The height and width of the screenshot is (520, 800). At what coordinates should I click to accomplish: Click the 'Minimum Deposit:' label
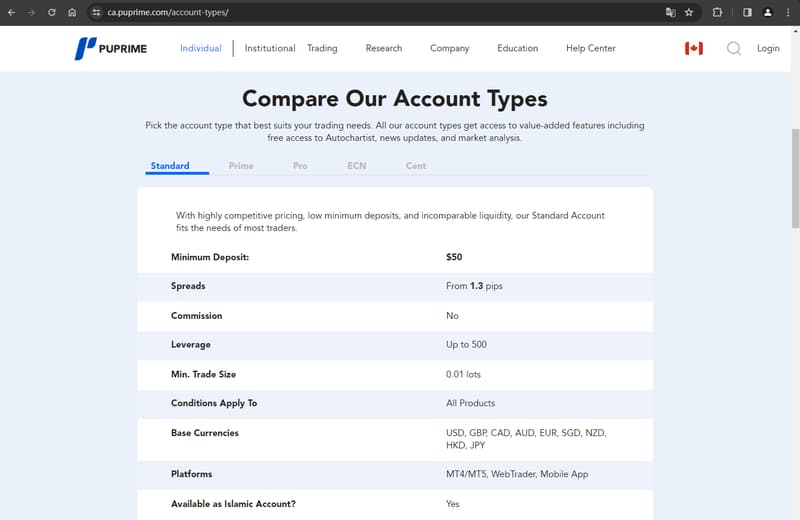pyautogui.click(x=210, y=257)
